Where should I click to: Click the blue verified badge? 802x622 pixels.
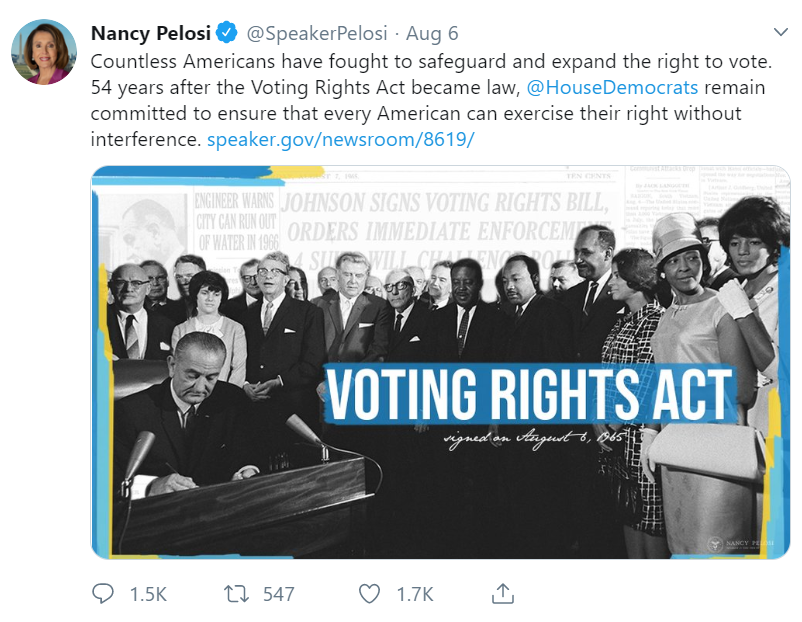point(226,33)
